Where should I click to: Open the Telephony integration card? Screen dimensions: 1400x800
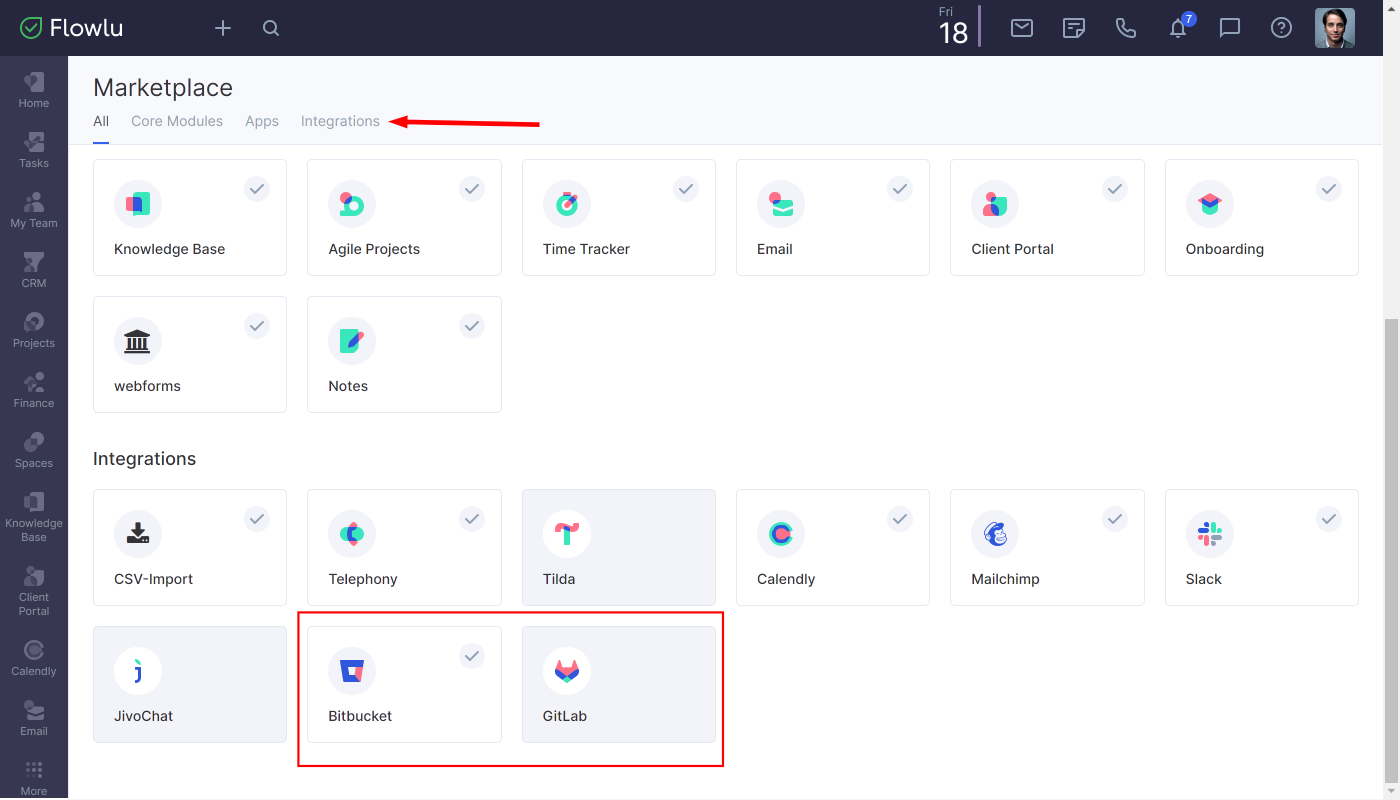(x=404, y=547)
